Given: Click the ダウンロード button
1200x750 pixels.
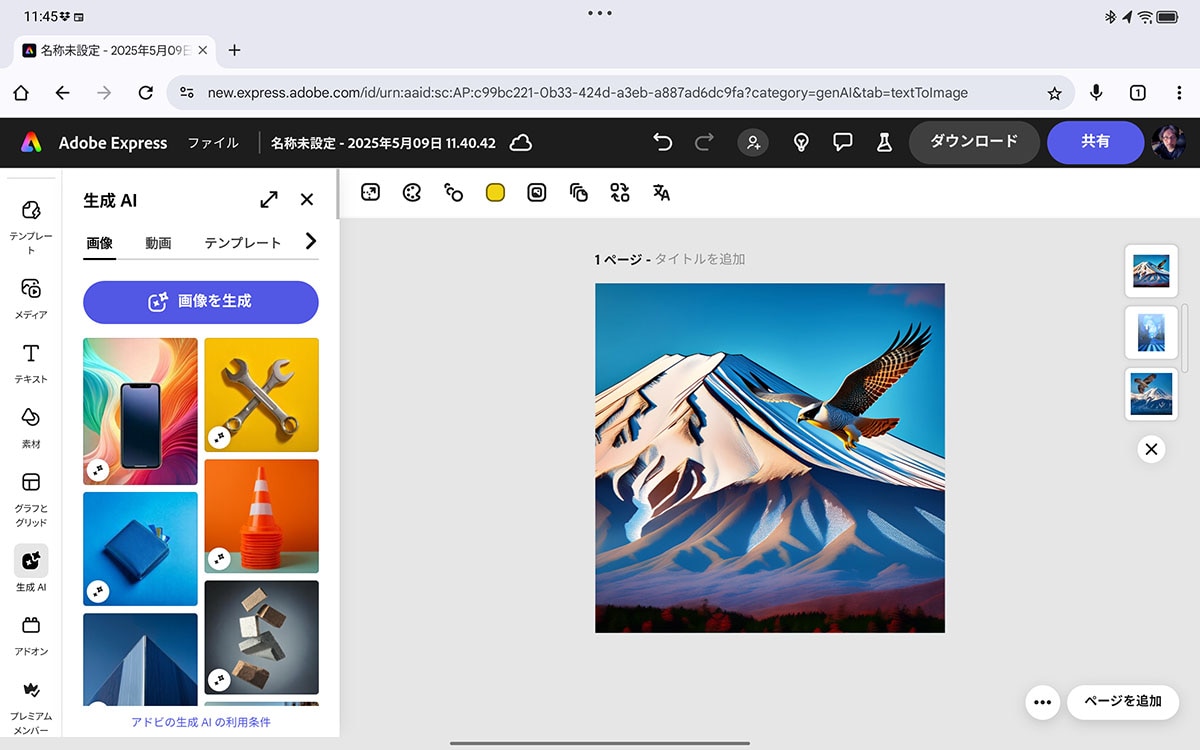Looking at the screenshot, I should 973,142.
